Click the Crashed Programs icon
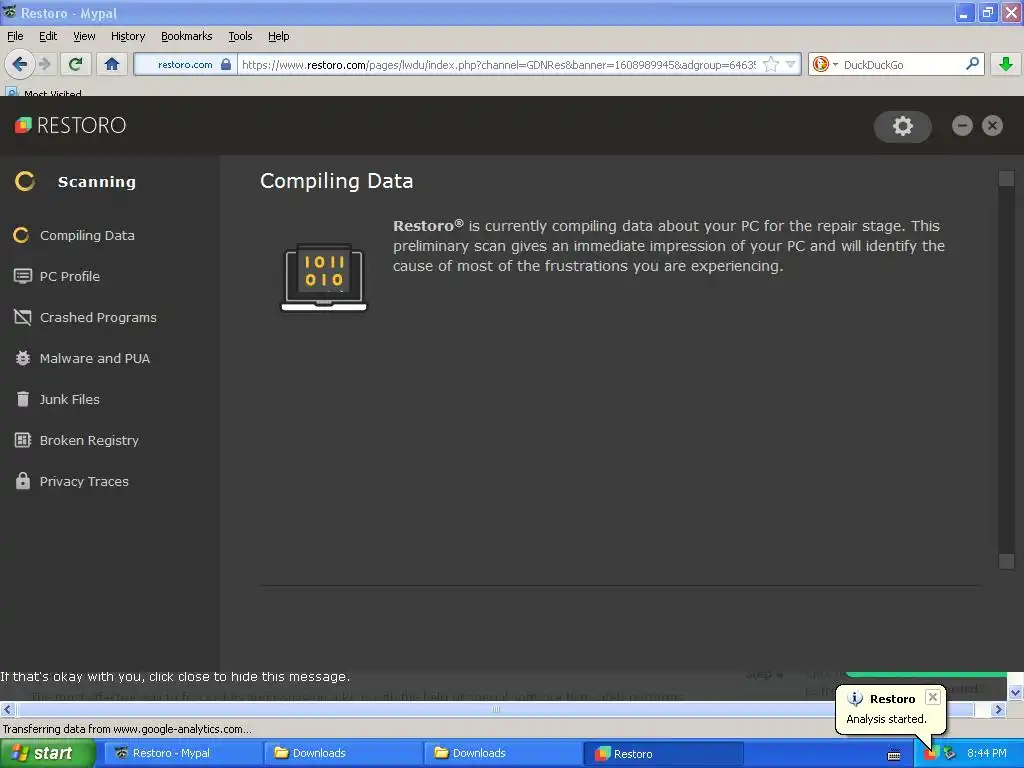This screenshot has height=768, width=1024. click(x=22, y=317)
